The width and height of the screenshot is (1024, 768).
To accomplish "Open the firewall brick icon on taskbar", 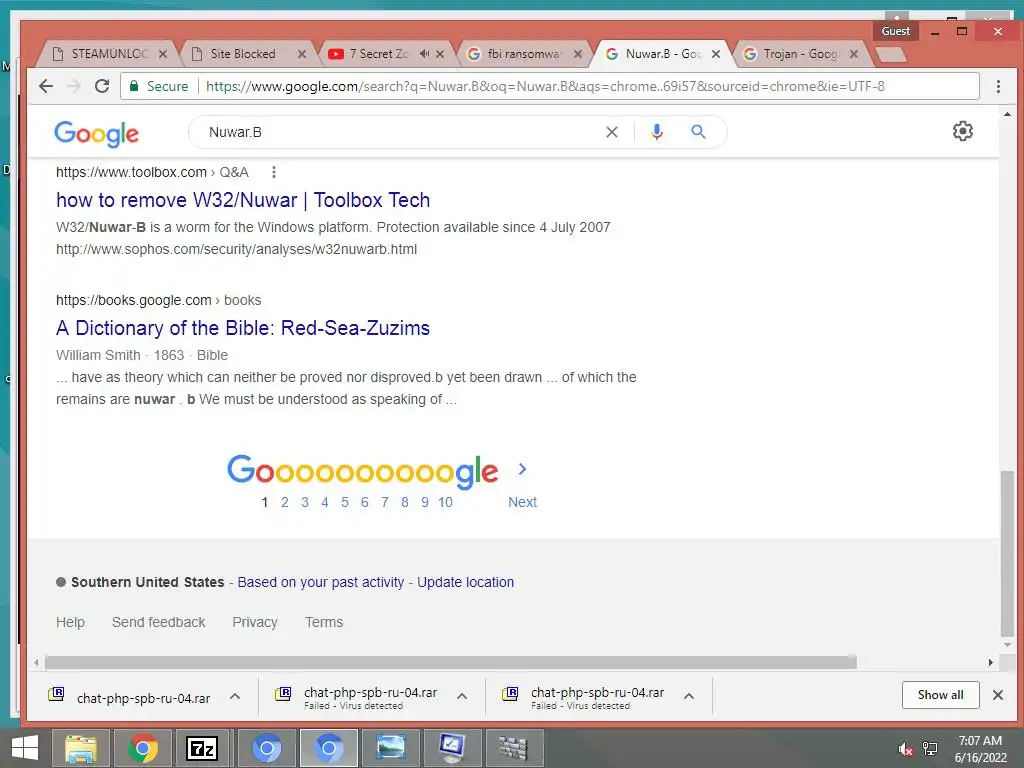I will coord(513,748).
